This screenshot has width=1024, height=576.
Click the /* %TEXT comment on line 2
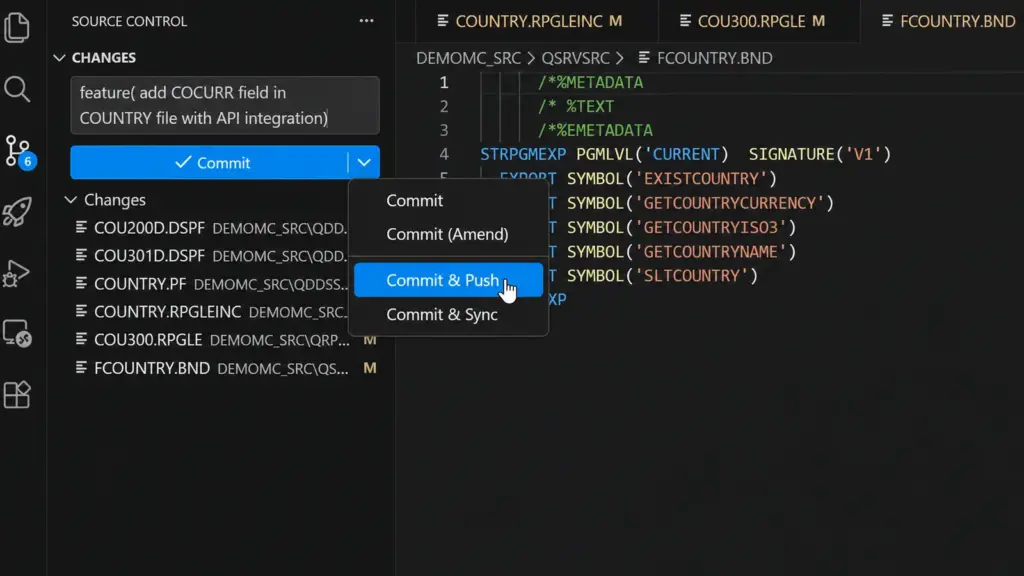[576, 106]
